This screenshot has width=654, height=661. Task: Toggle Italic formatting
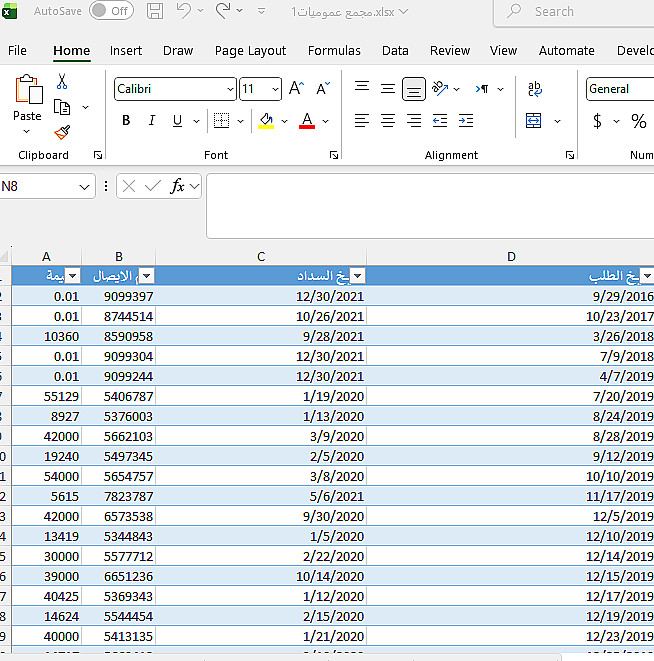pos(152,121)
